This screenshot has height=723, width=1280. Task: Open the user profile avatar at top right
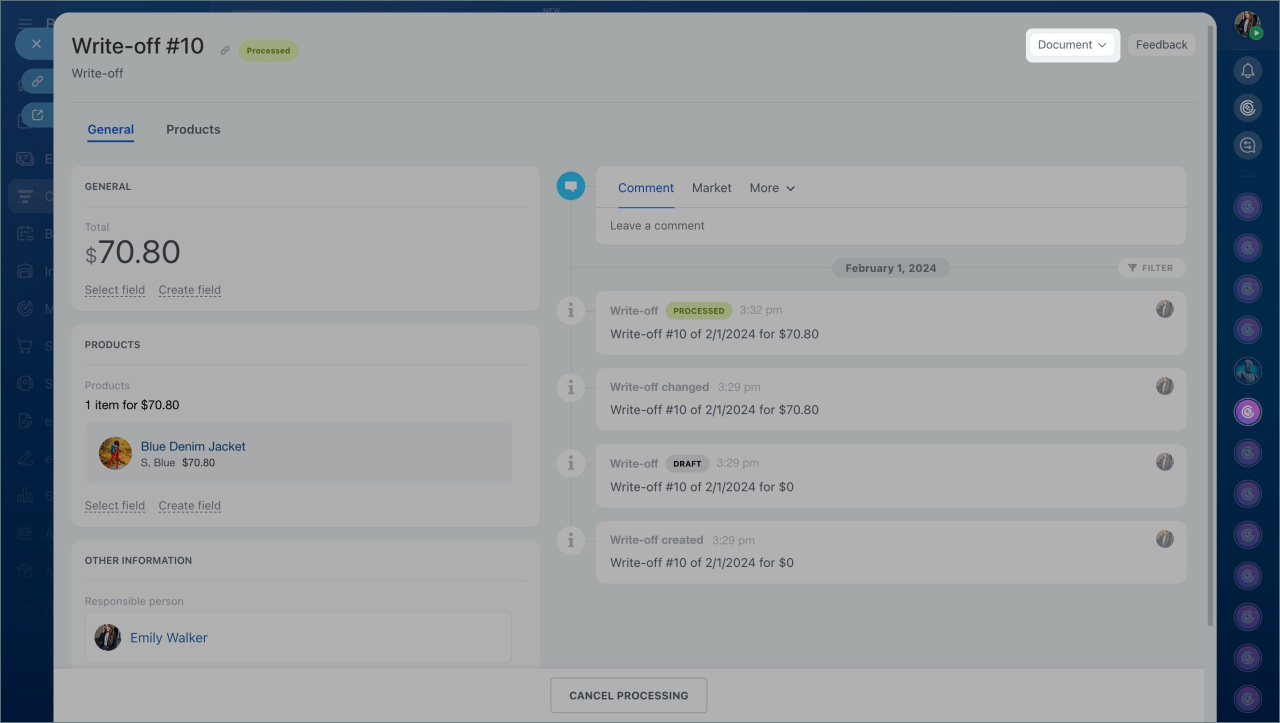[1247, 25]
